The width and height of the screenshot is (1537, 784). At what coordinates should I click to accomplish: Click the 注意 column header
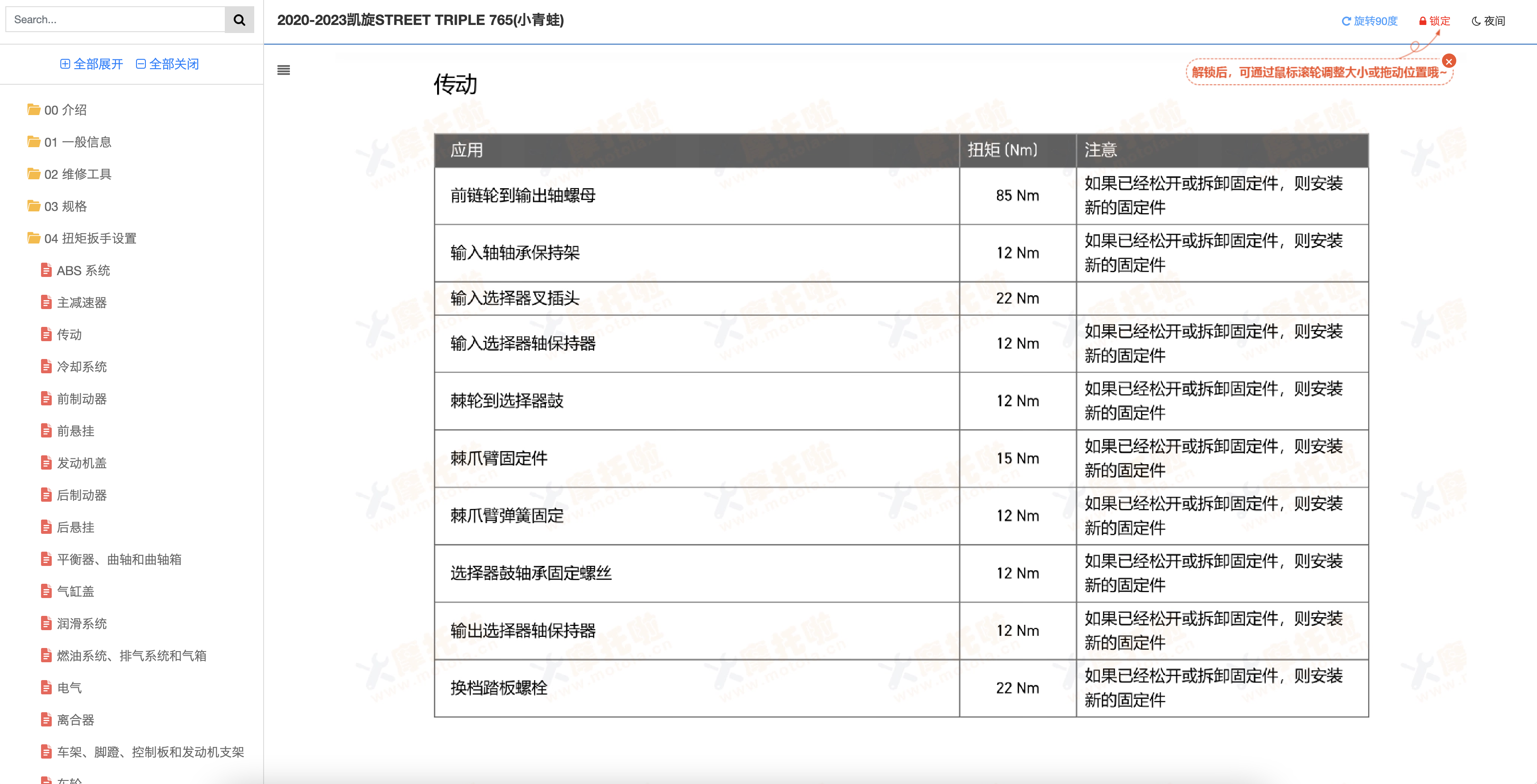click(1101, 150)
